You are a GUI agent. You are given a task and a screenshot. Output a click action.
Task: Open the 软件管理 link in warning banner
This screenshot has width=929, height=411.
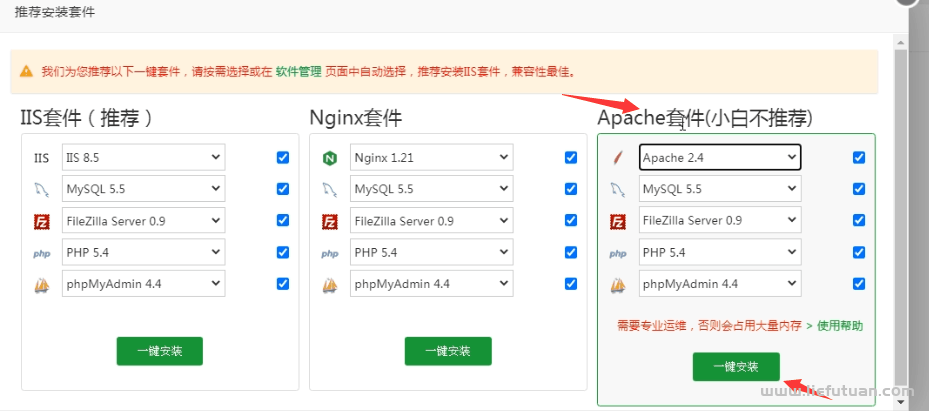click(299, 72)
